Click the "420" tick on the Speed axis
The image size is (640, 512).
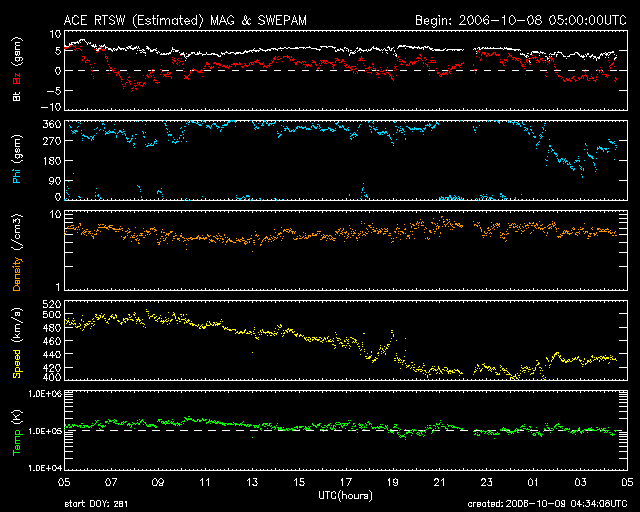pyautogui.click(x=52, y=368)
